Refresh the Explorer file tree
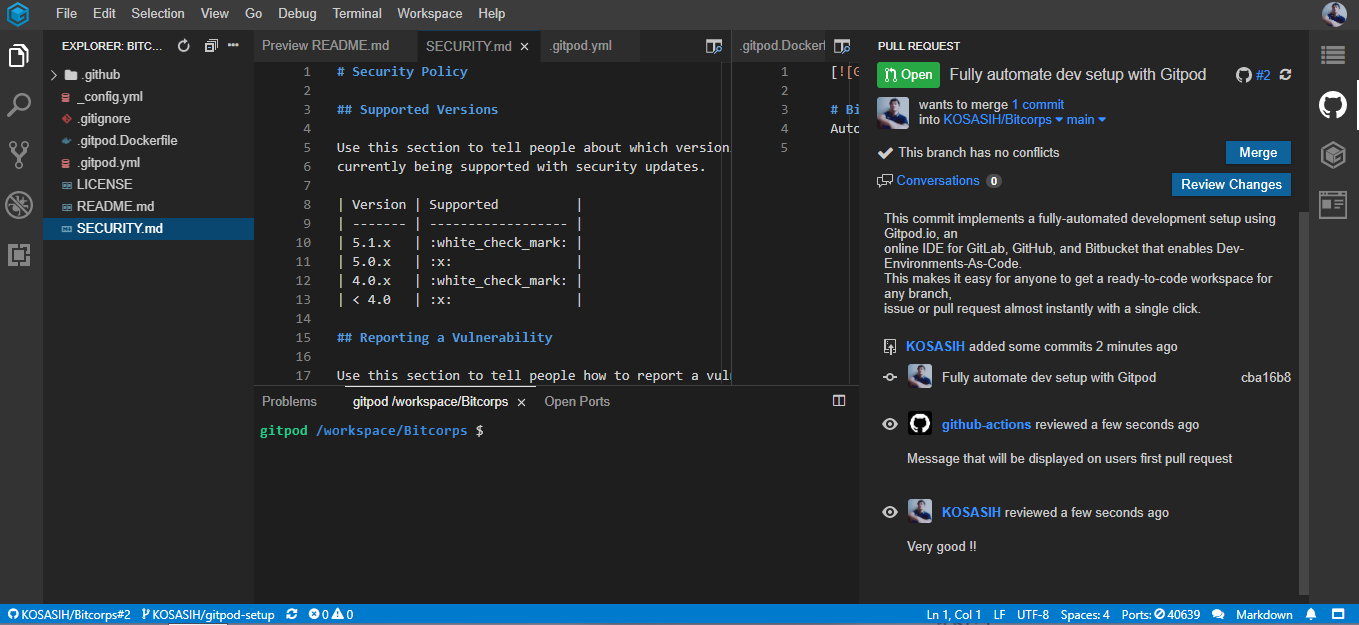 (183, 46)
